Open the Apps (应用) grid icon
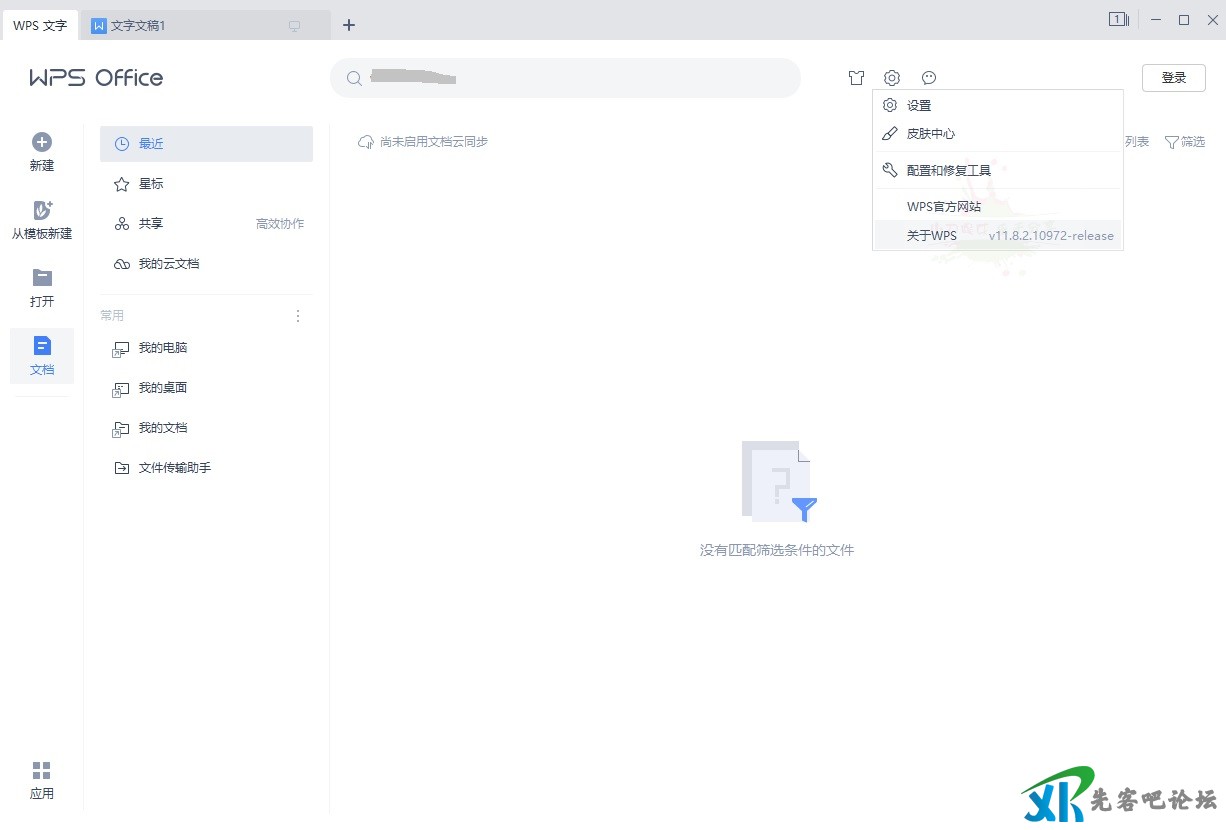The height and width of the screenshot is (830, 1226). [x=41, y=770]
